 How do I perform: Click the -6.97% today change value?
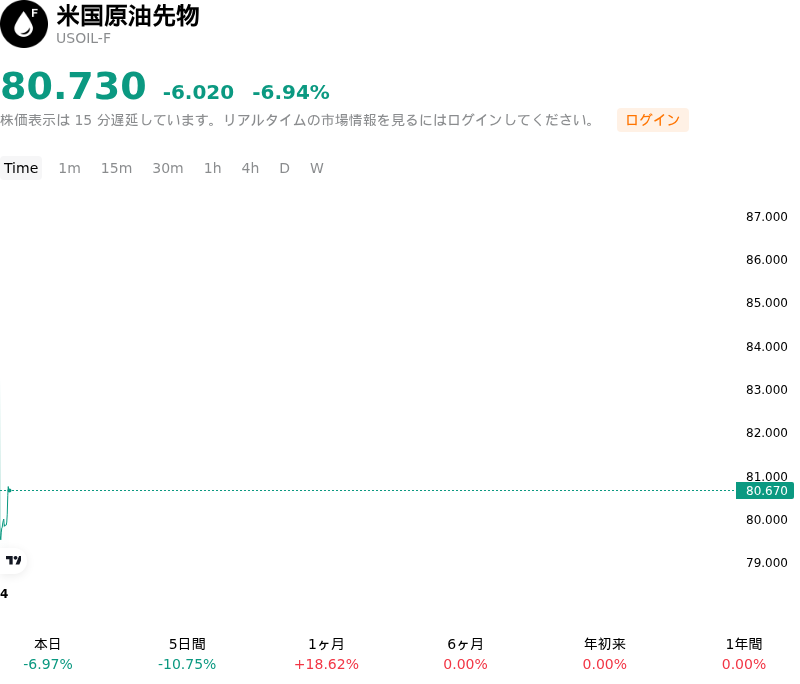pyautogui.click(x=47, y=664)
